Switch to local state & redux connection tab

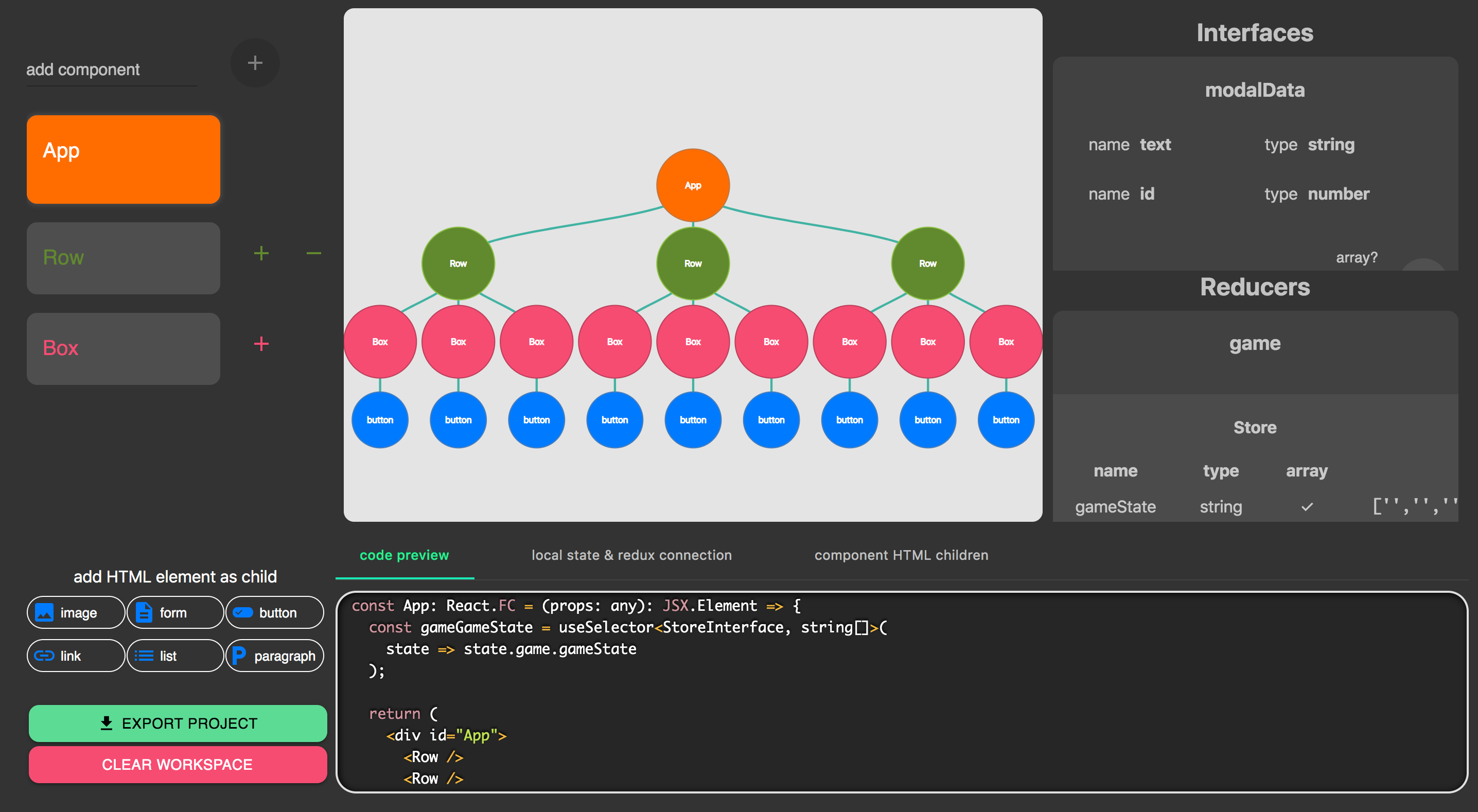click(631, 555)
